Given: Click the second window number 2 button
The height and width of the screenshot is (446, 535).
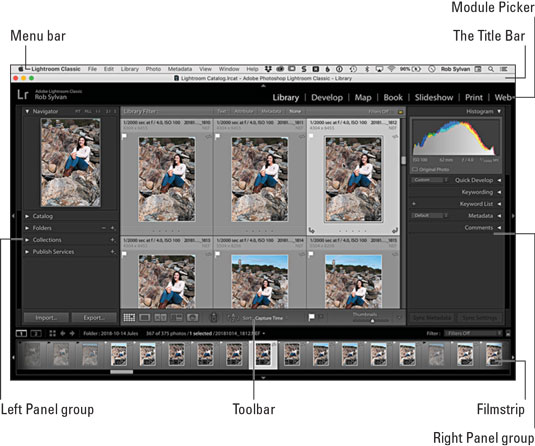Looking at the screenshot, I should (36, 333).
